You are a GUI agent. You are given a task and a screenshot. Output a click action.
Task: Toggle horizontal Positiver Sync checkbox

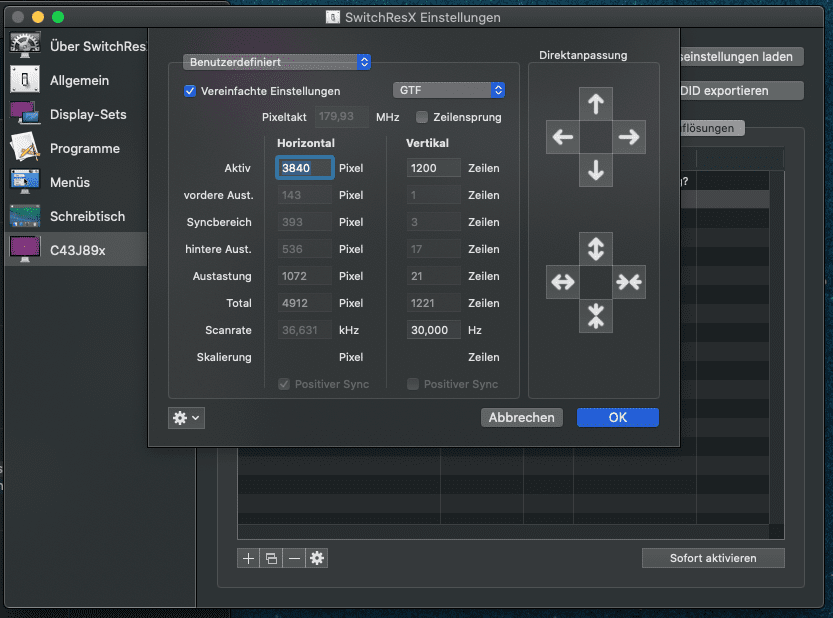284,384
